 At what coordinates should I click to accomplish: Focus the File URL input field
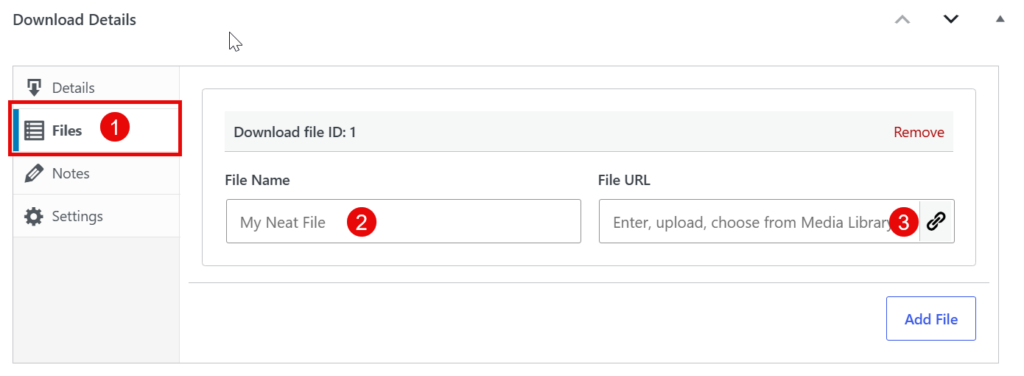[x=760, y=221]
